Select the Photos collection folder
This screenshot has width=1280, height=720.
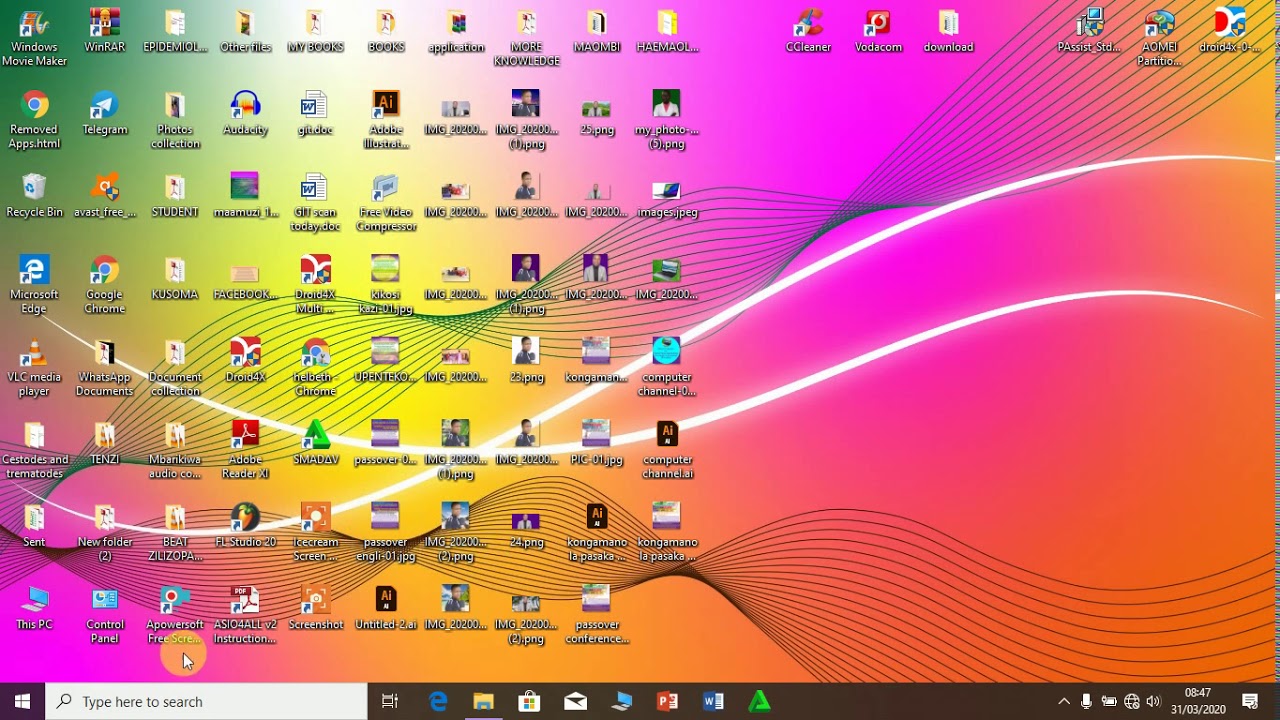click(x=175, y=120)
